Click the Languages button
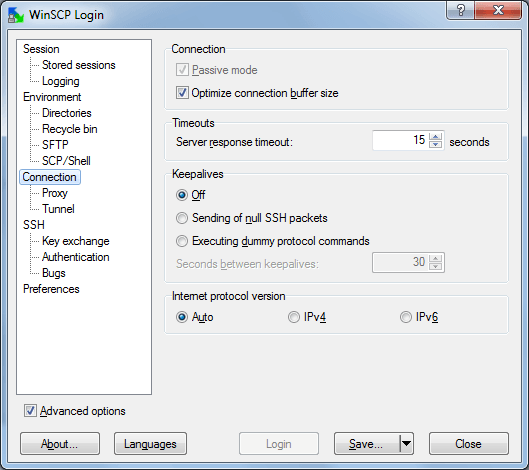 point(150,444)
